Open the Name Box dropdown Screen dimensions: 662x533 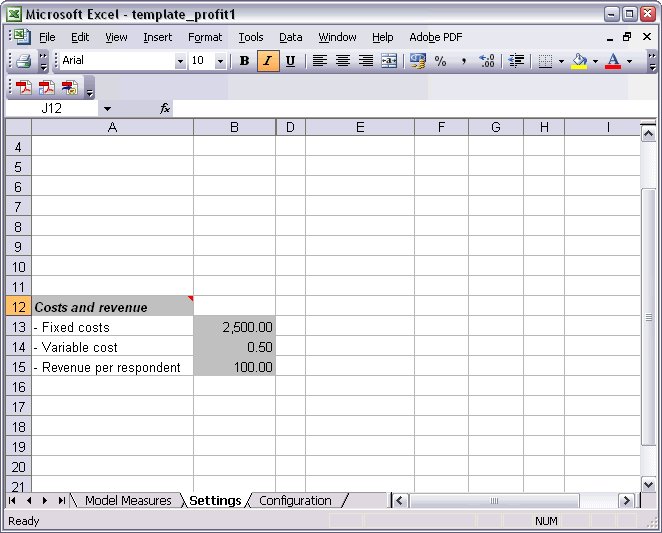coord(107,109)
